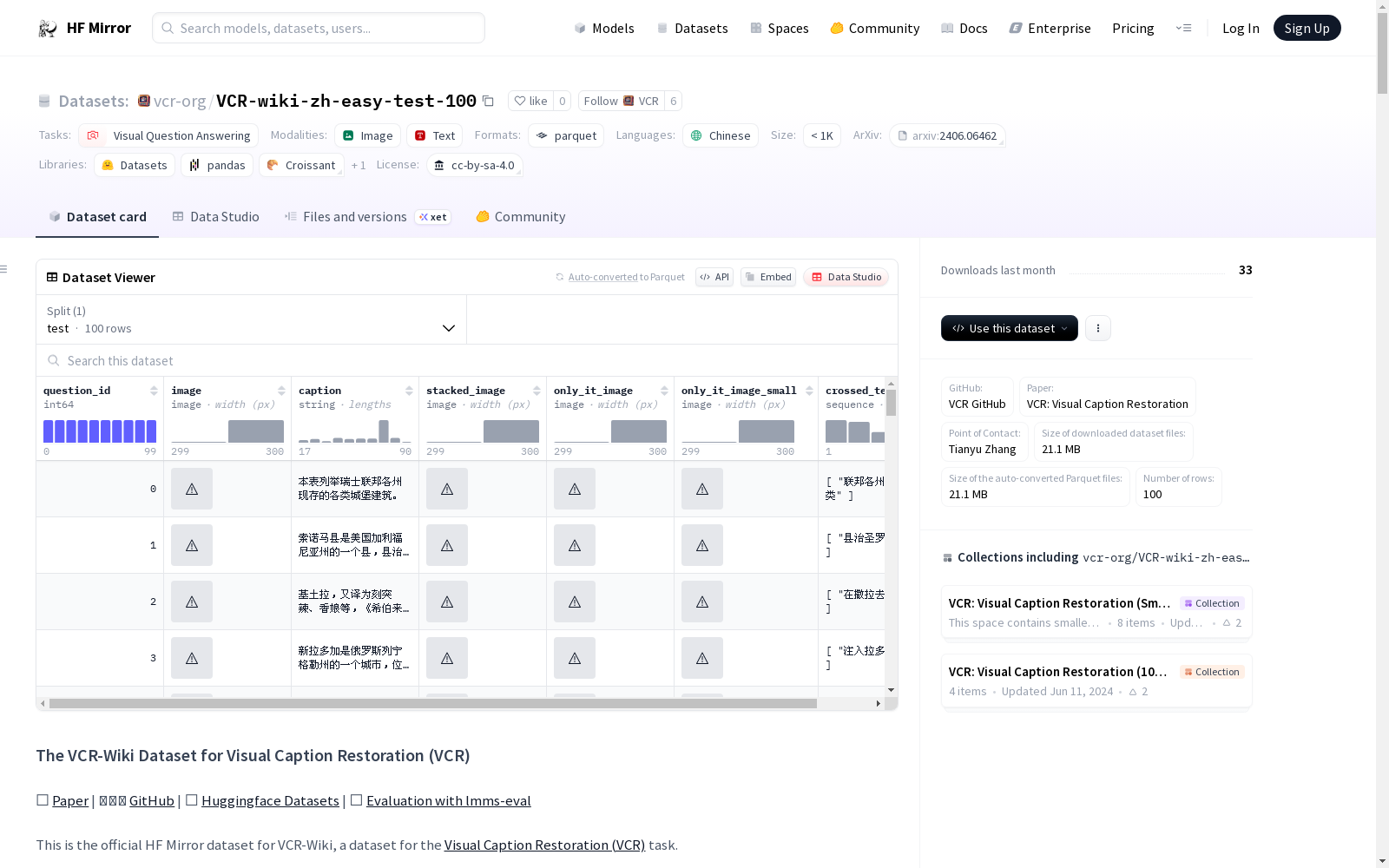1389x868 pixels.
Task: Open the Models nav item
Action: pyautogui.click(x=604, y=28)
